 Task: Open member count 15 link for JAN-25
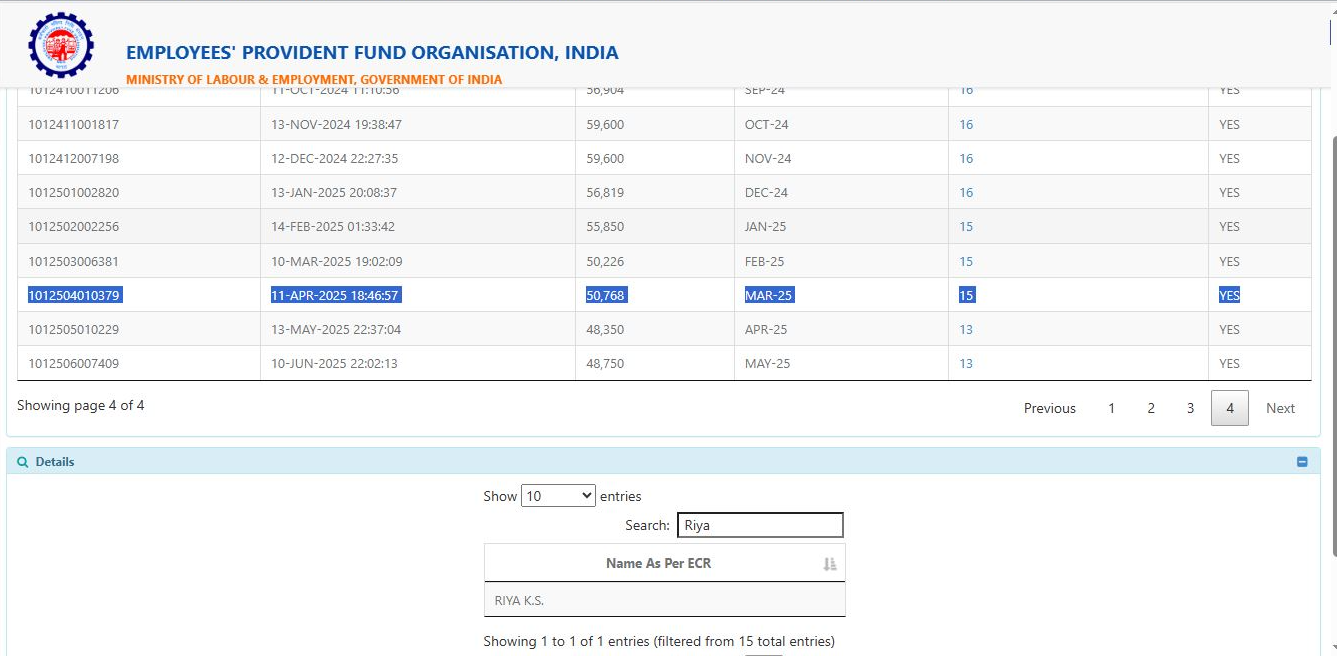tap(966, 227)
